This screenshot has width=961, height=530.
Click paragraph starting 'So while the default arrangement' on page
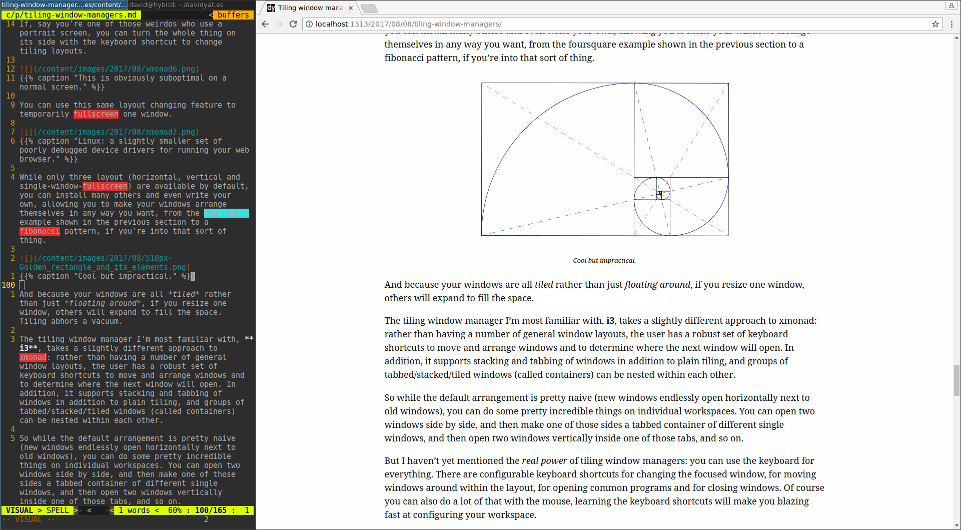click(599, 418)
